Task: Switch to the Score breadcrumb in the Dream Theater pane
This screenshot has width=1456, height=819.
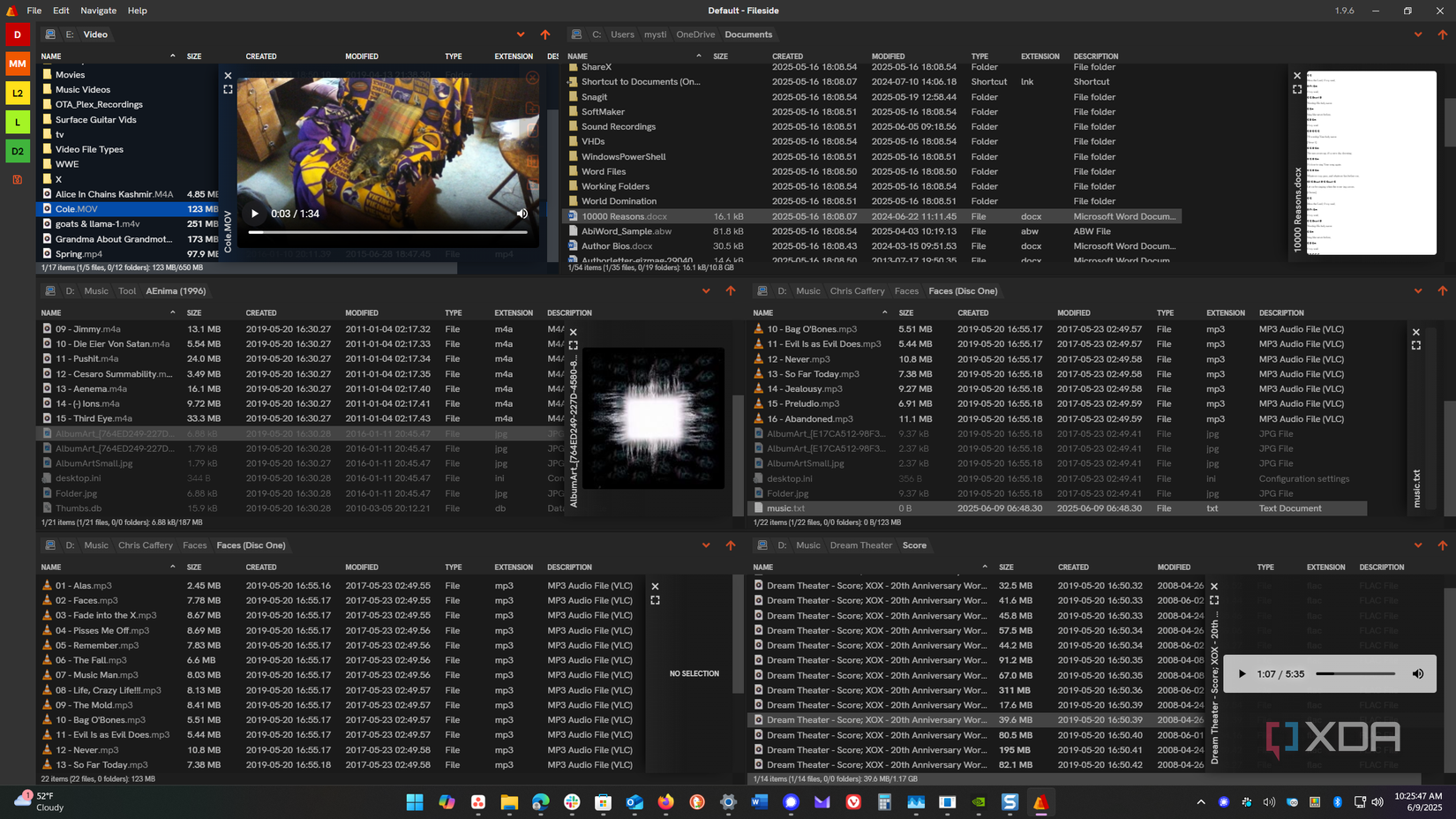Action: coord(915,545)
